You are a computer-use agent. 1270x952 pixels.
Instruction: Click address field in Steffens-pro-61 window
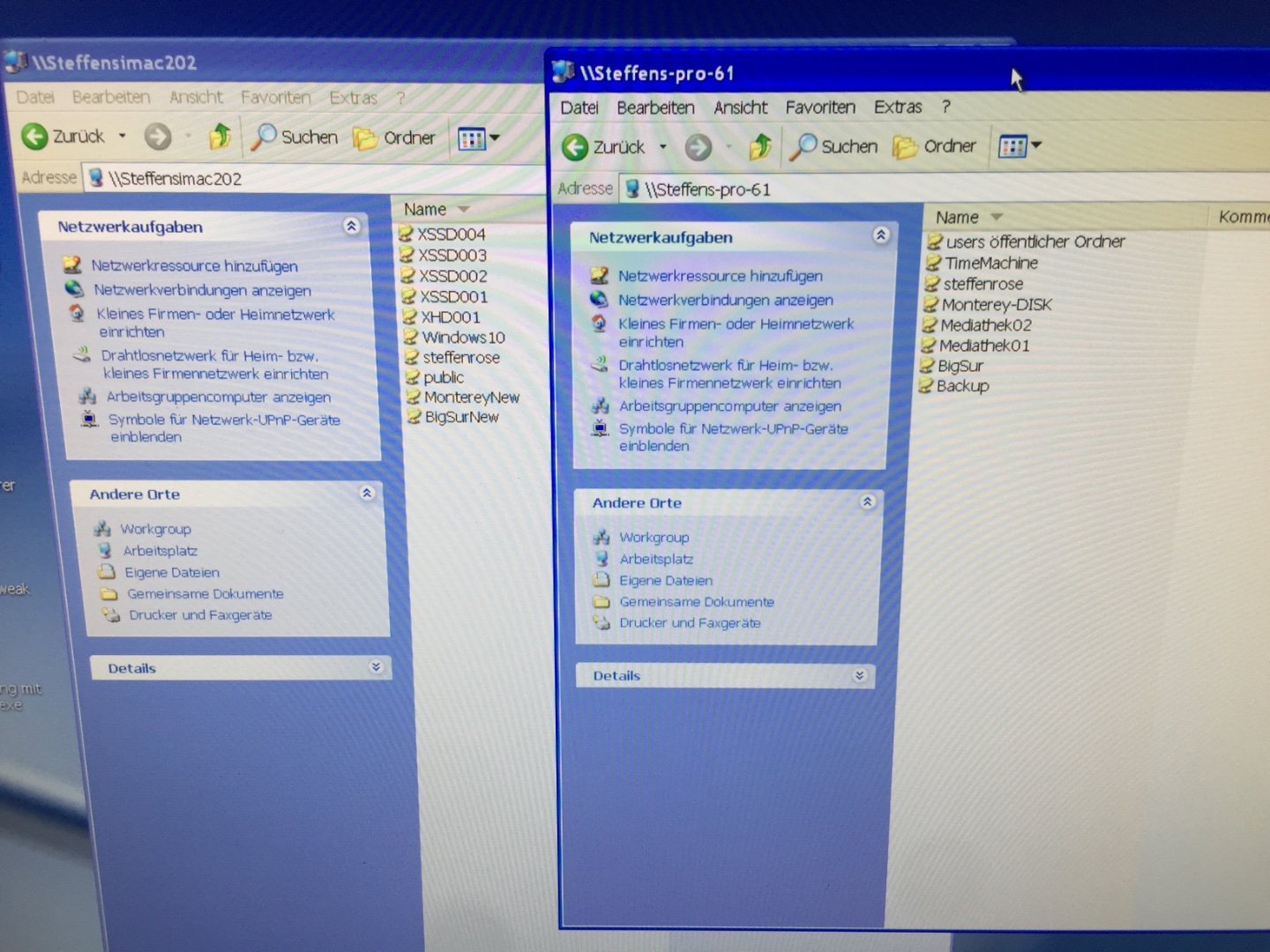coord(944,189)
